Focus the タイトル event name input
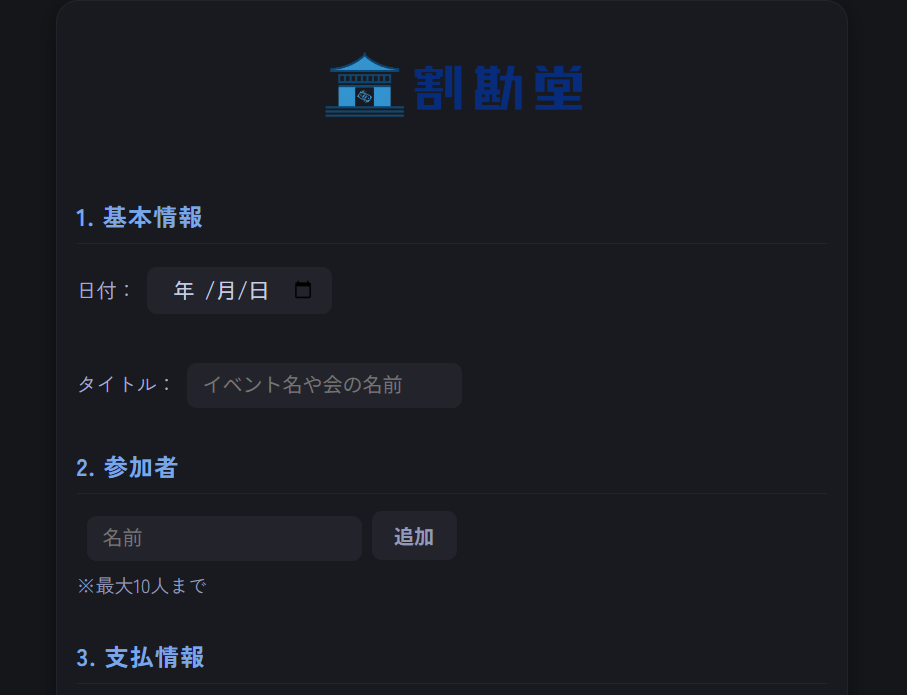This screenshot has width=907, height=695. pos(324,385)
